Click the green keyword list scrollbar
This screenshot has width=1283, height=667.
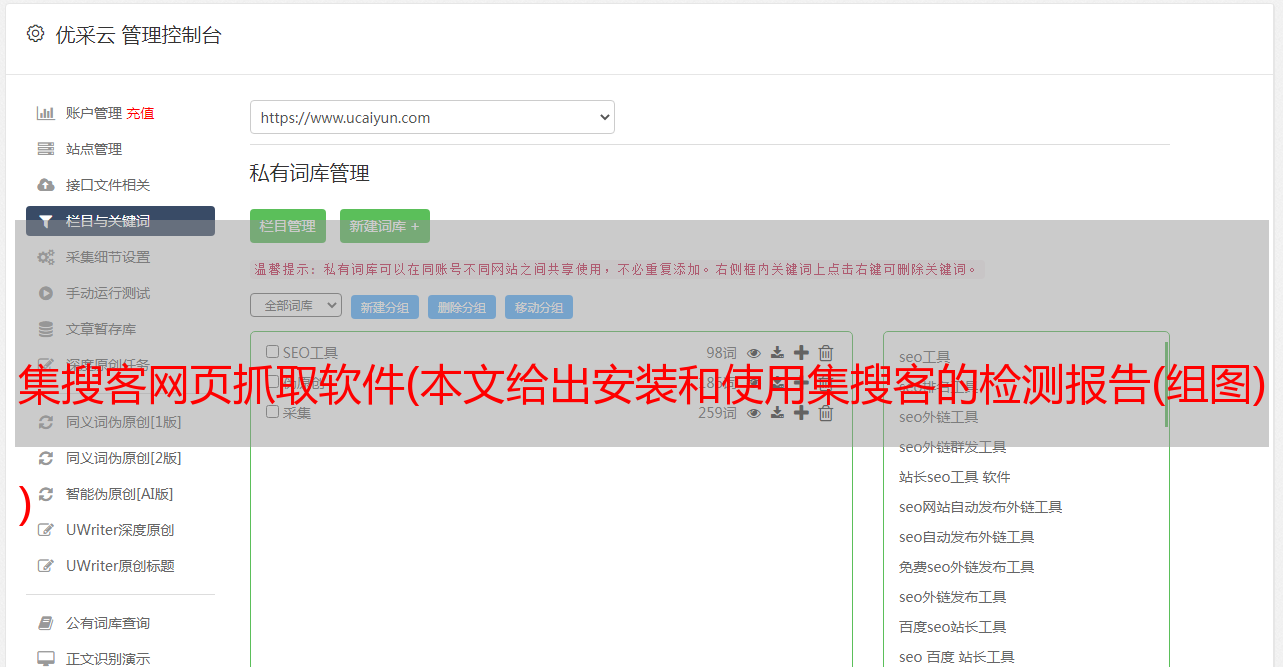(x=1166, y=385)
